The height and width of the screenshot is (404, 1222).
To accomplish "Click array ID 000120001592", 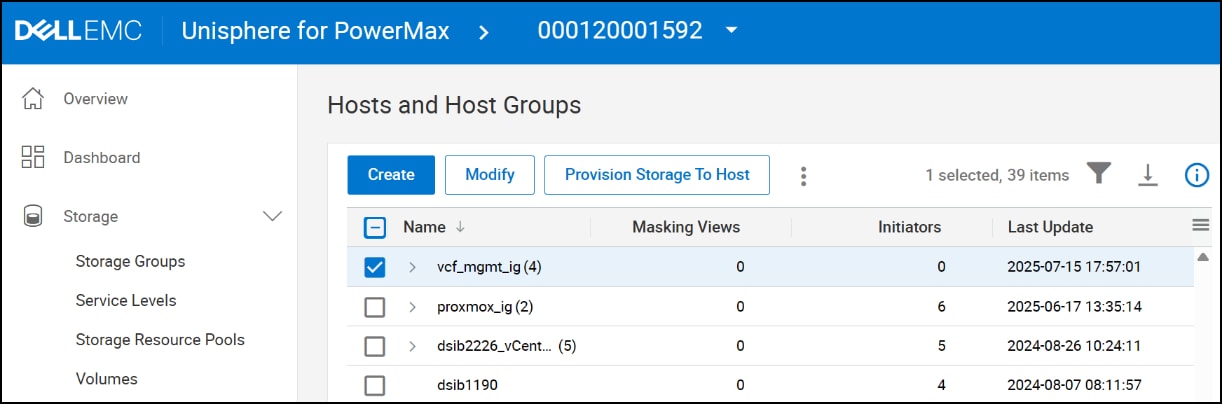I will [620, 31].
